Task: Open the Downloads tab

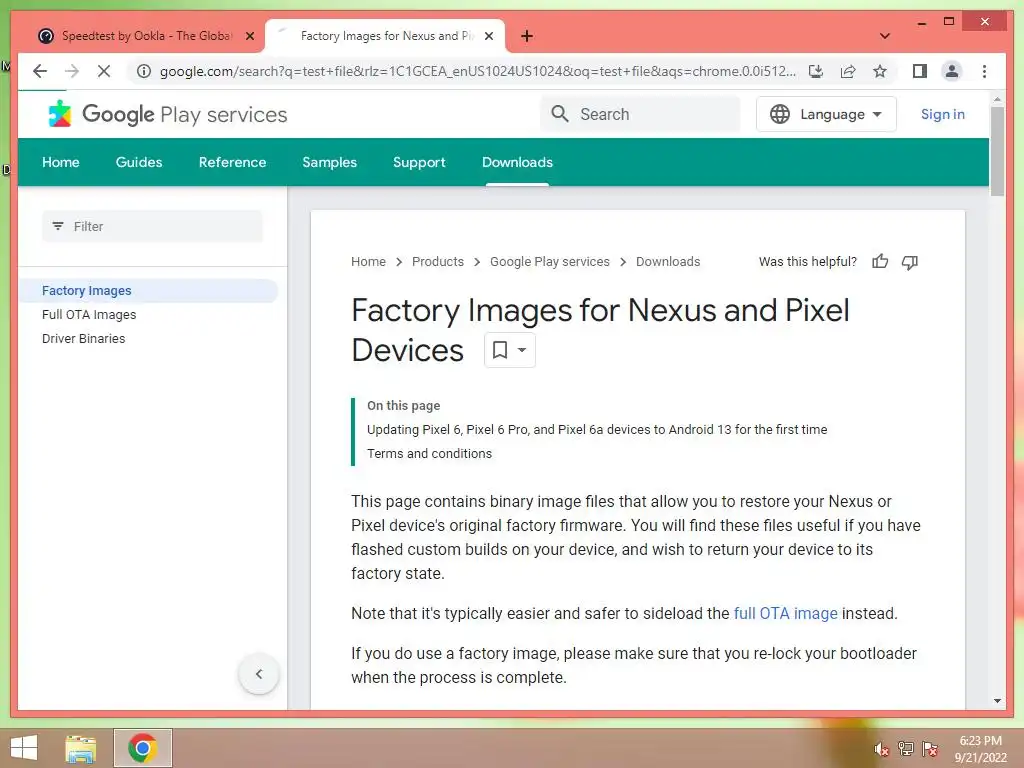Action: (517, 162)
